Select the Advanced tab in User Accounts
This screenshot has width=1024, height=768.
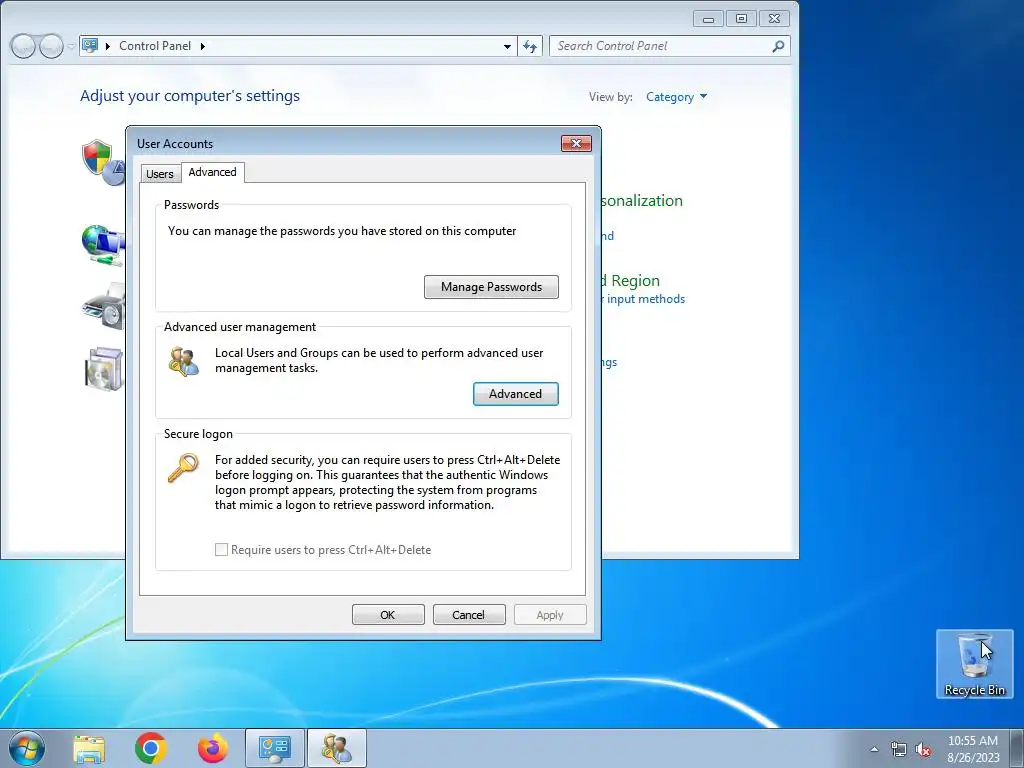coord(212,172)
